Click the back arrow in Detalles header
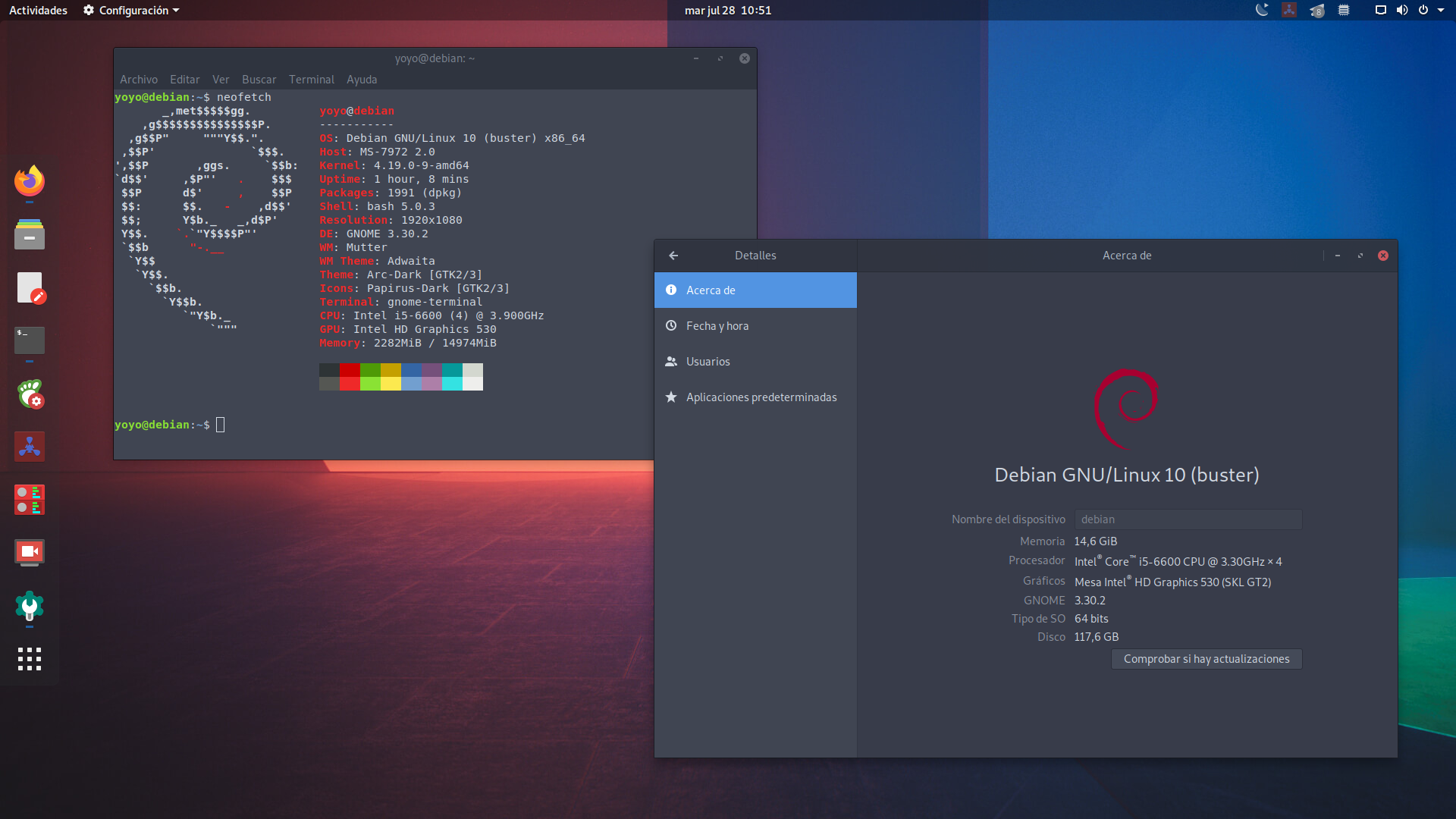Image resolution: width=1456 pixels, height=819 pixels. coord(673,256)
